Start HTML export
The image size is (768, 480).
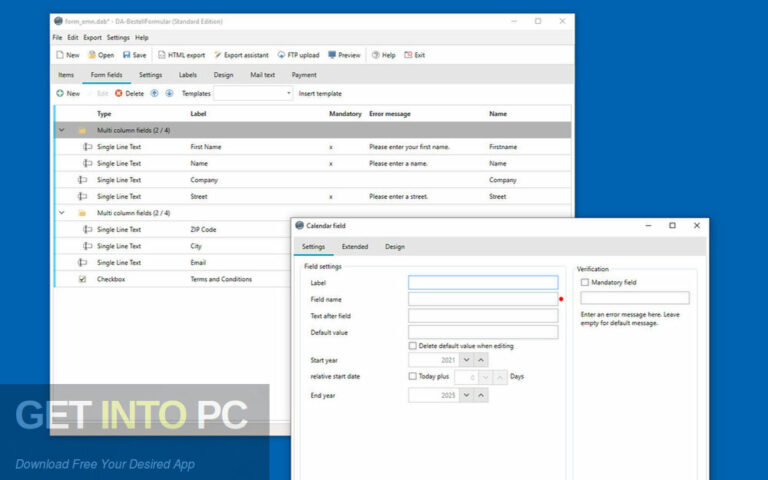[181, 55]
